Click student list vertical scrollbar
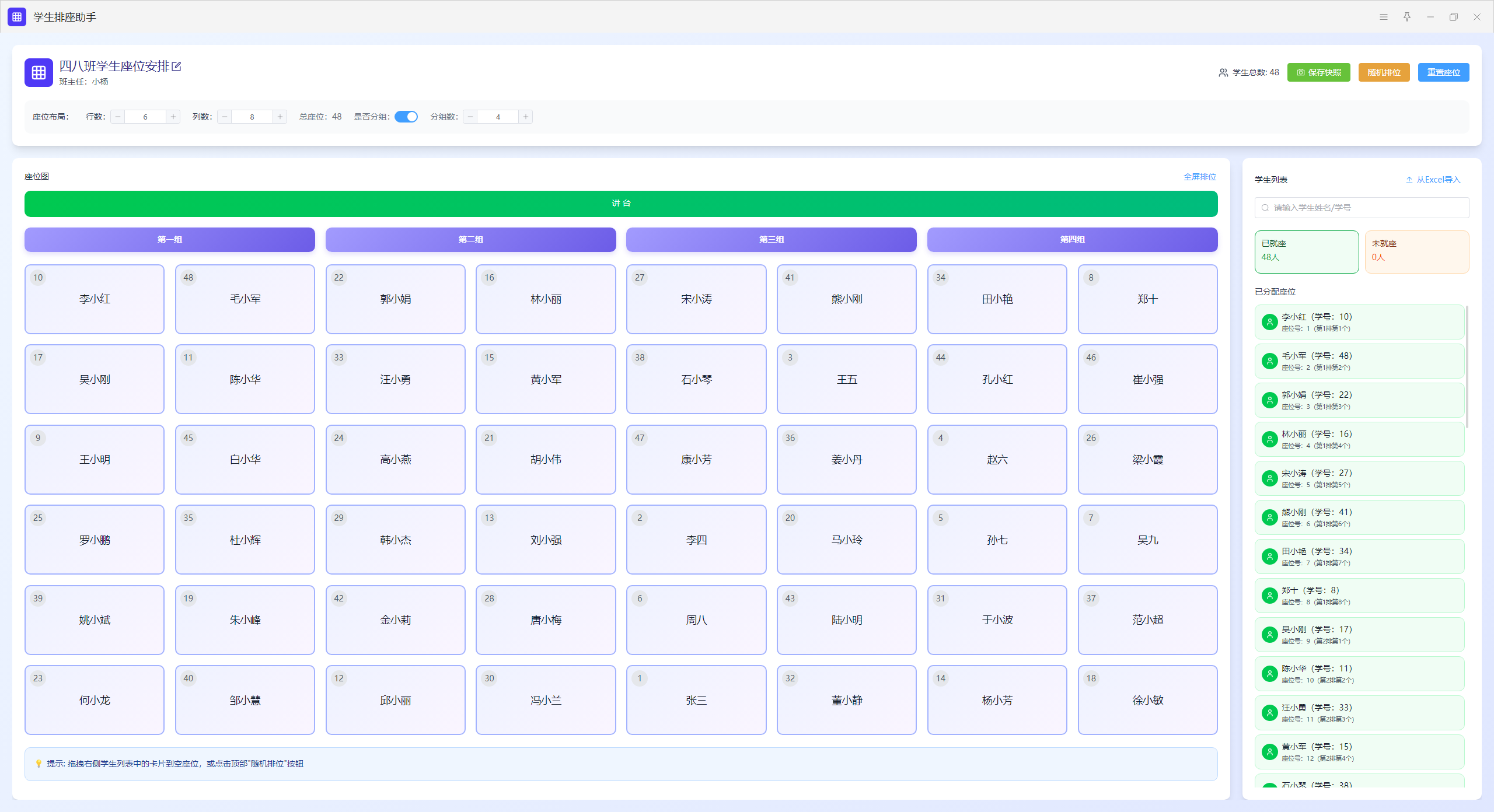 [x=1467, y=367]
